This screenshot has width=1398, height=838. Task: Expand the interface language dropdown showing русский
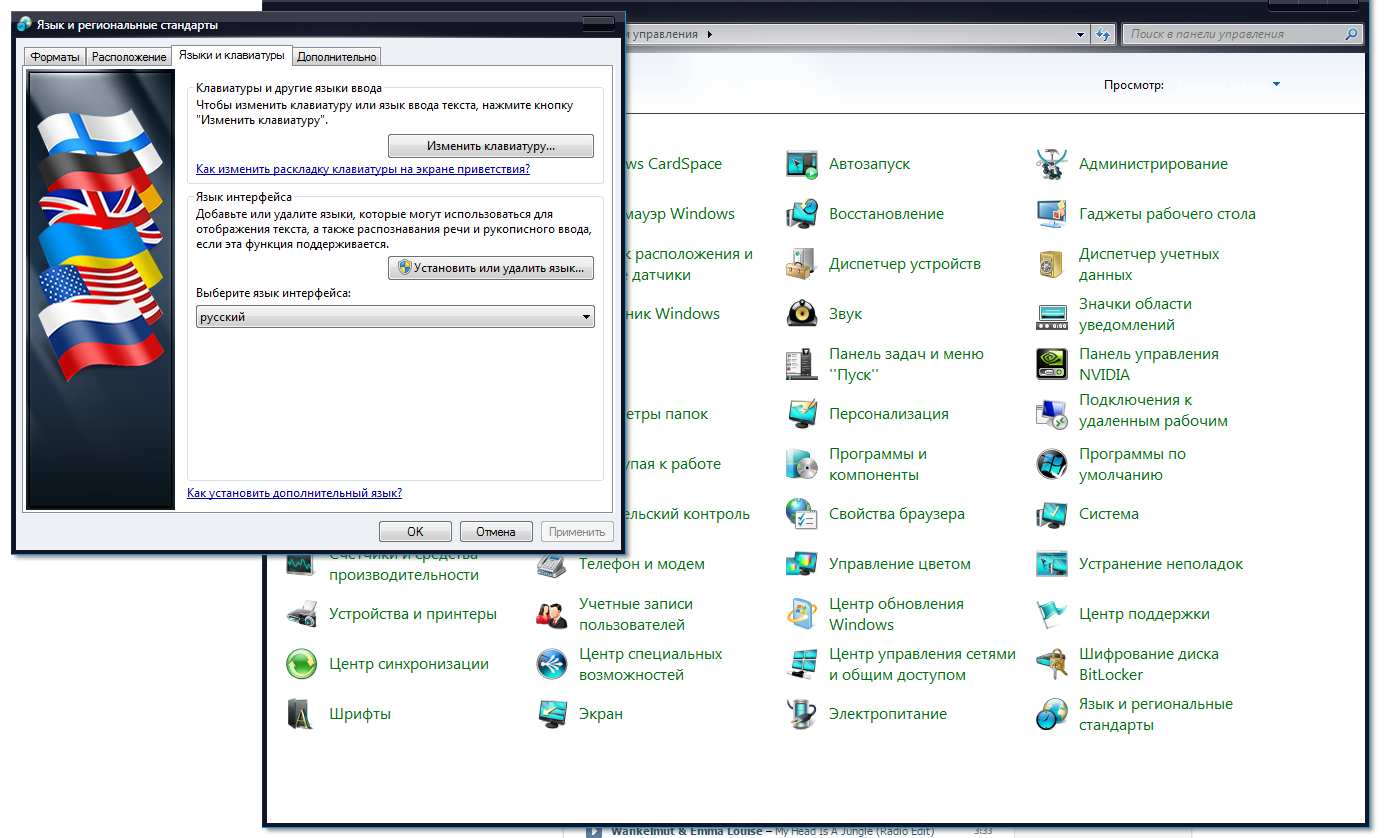(x=395, y=317)
